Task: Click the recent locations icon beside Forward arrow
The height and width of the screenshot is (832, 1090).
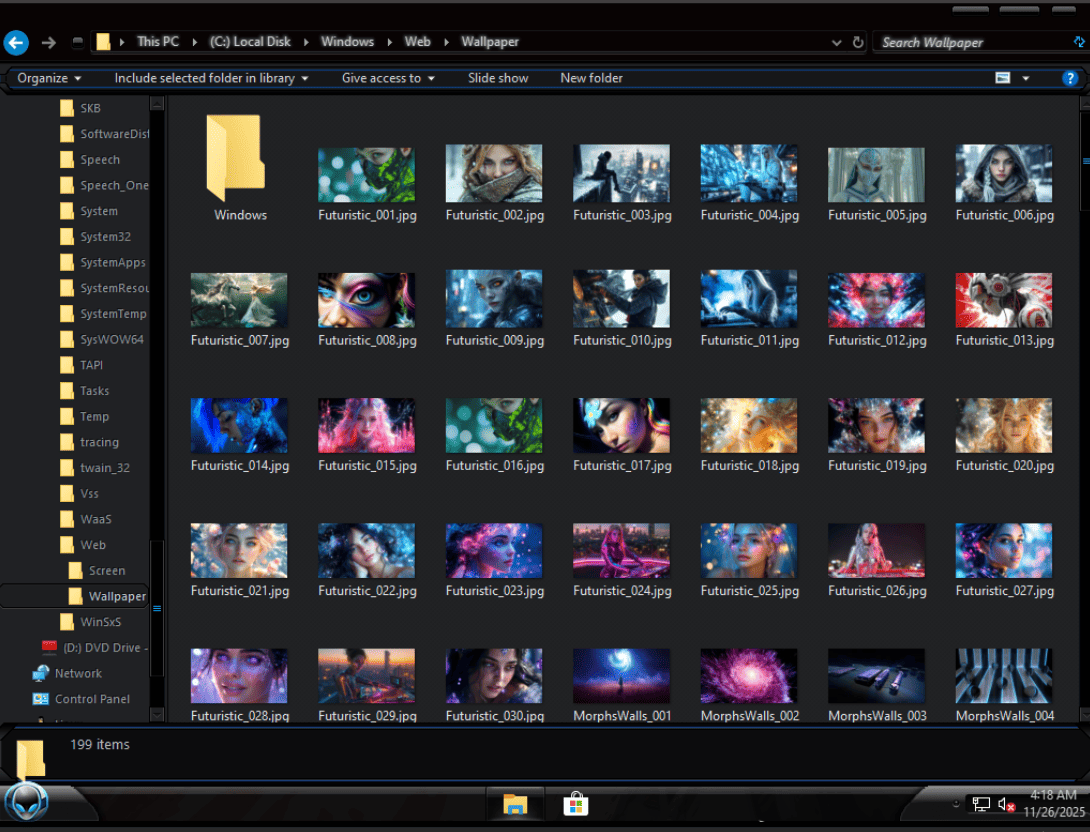Action: 77,42
